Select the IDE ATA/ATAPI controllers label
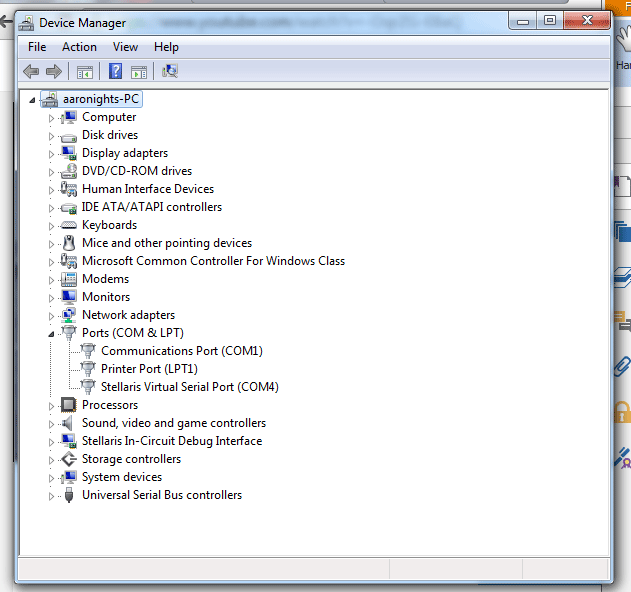This screenshot has height=592, width=631. click(x=152, y=207)
